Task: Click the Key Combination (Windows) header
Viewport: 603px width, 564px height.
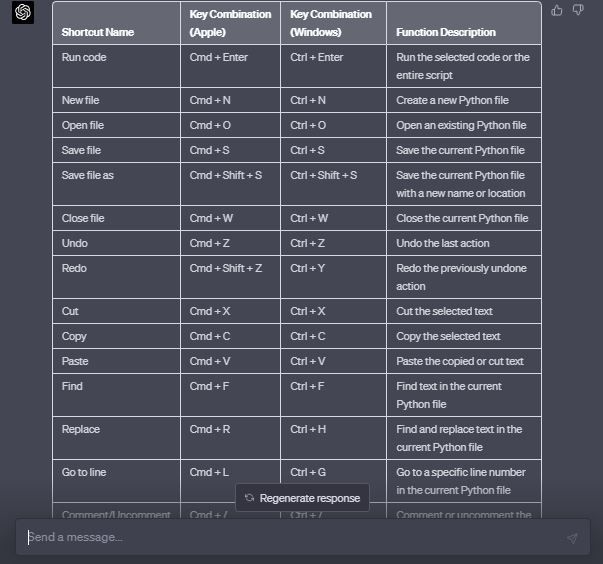Action: [x=333, y=23]
